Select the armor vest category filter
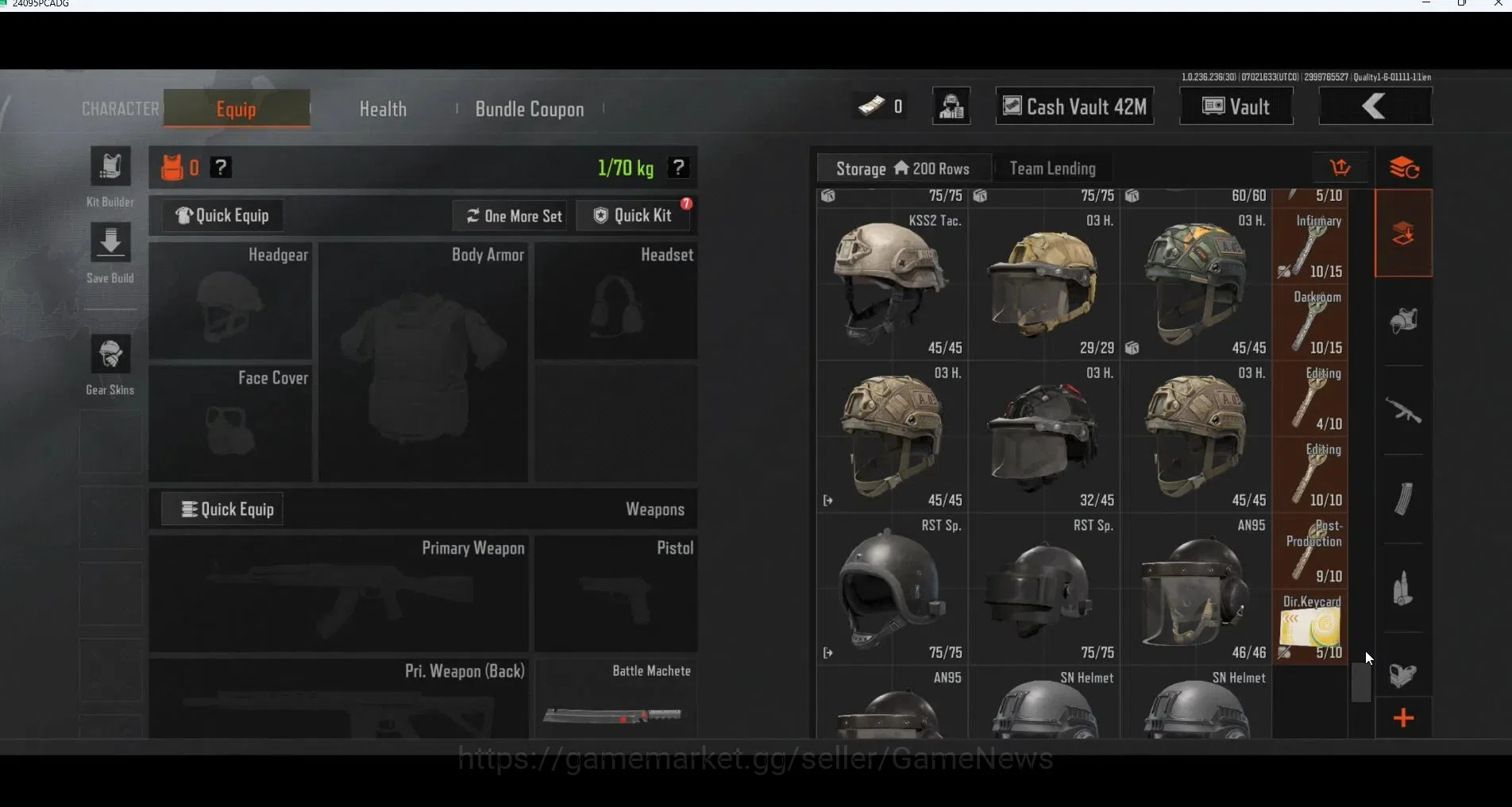 1404,321
